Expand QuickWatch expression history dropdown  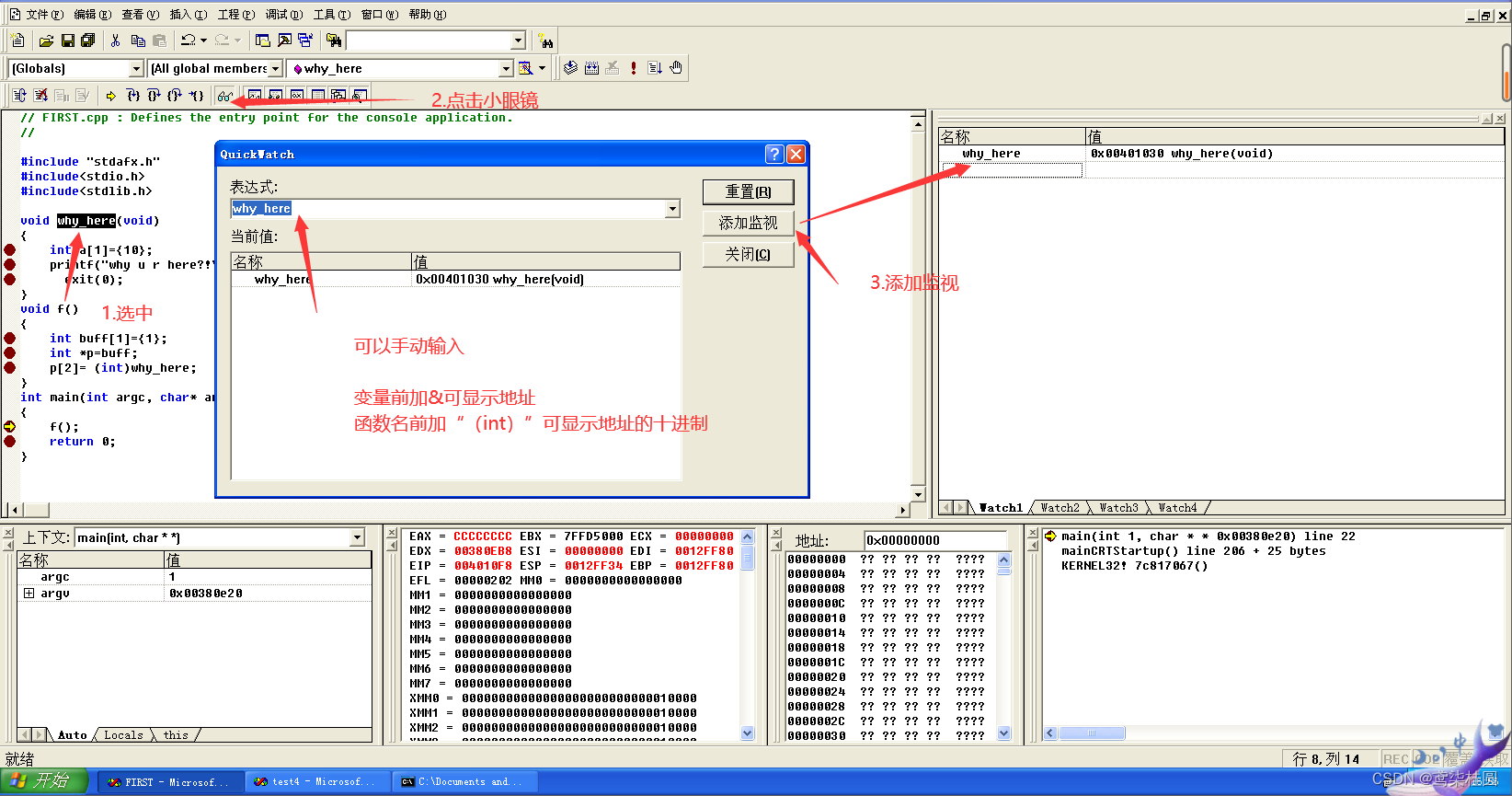coord(672,209)
